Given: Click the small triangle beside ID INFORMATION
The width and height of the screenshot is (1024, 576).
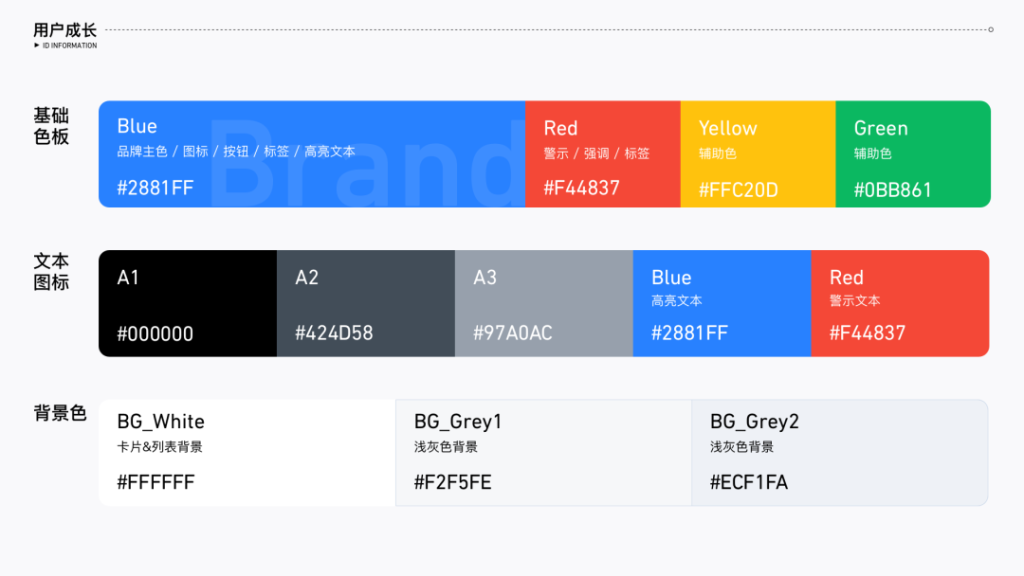Looking at the screenshot, I should click(37, 45).
